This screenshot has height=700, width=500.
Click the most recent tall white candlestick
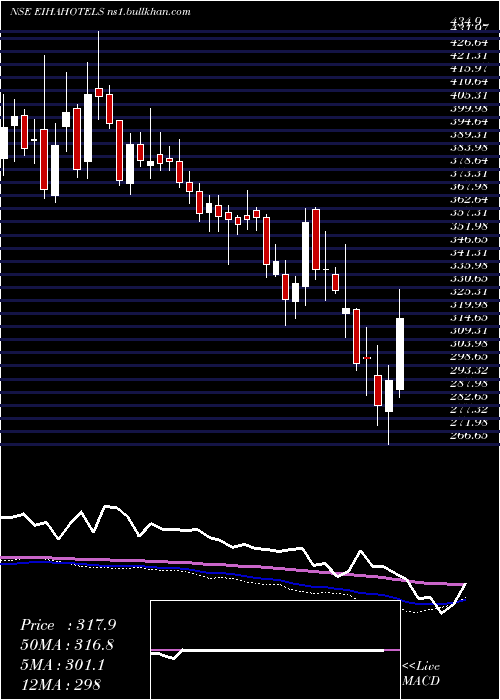[x=400, y=354]
